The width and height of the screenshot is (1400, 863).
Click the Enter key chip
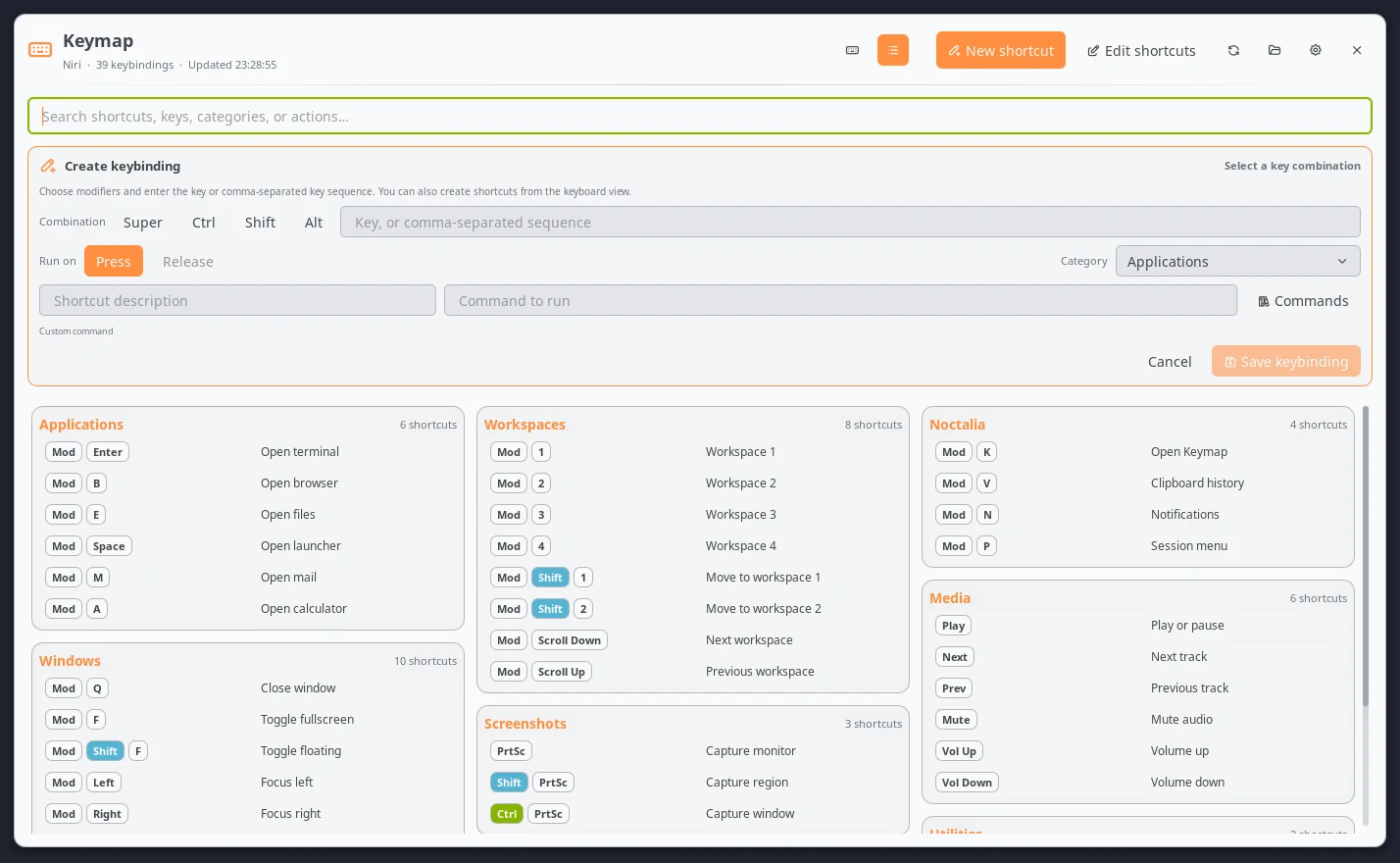[x=108, y=452]
